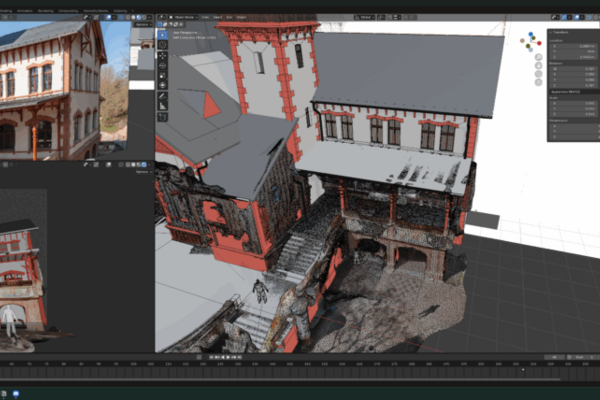This screenshot has width=600, height=400.
Task: Jump to last frame in timeline
Action: tap(240, 357)
